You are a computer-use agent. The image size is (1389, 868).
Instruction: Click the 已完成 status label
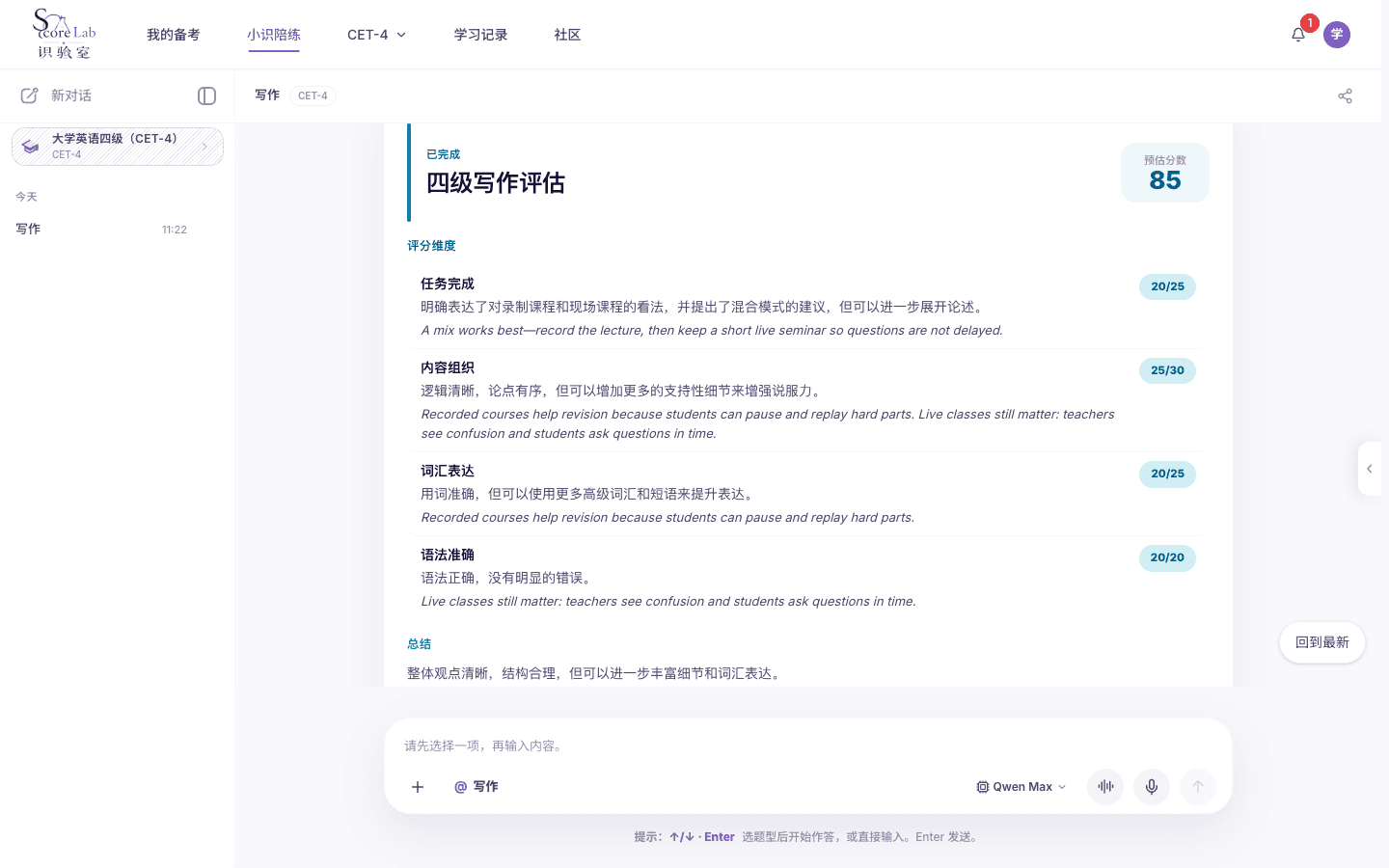pos(444,154)
